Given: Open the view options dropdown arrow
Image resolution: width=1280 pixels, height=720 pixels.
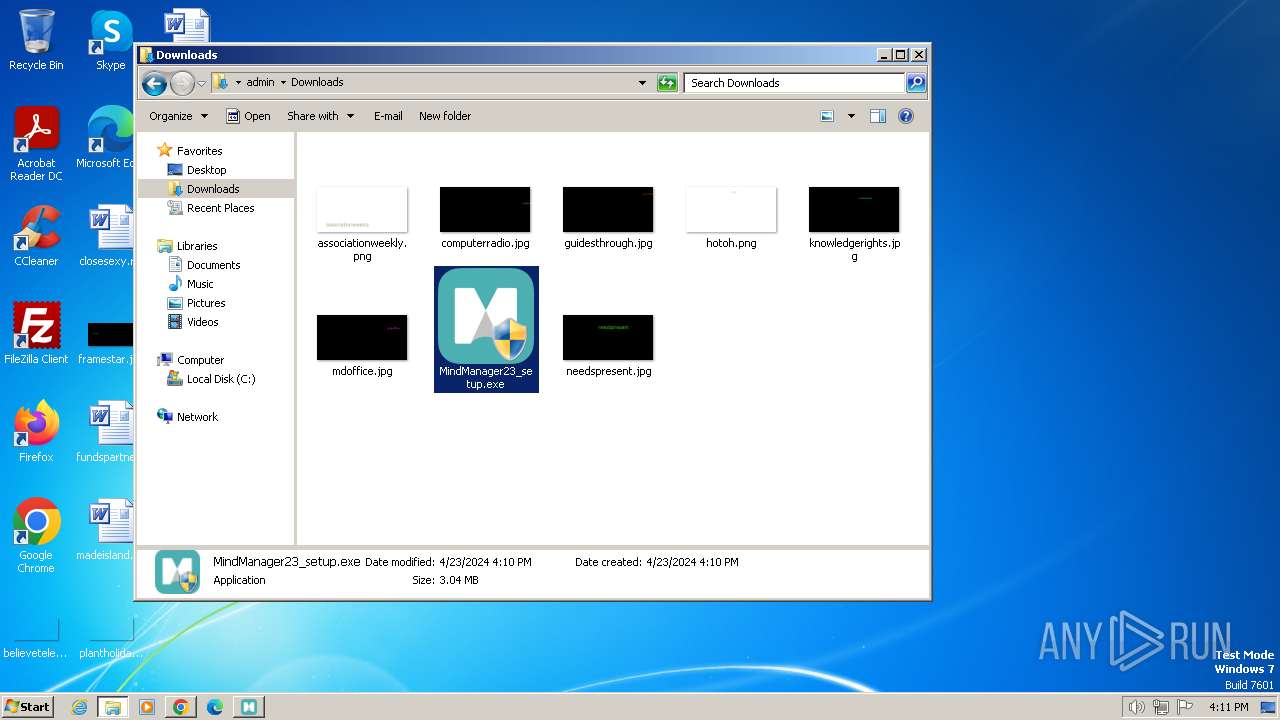Looking at the screenshot, I should (x=851, y=116).
